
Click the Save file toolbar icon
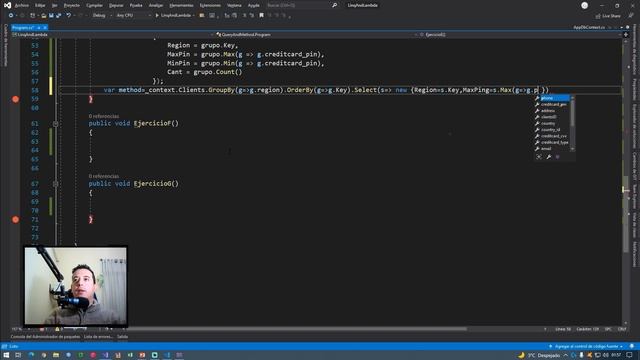click(x=51, y=16)
